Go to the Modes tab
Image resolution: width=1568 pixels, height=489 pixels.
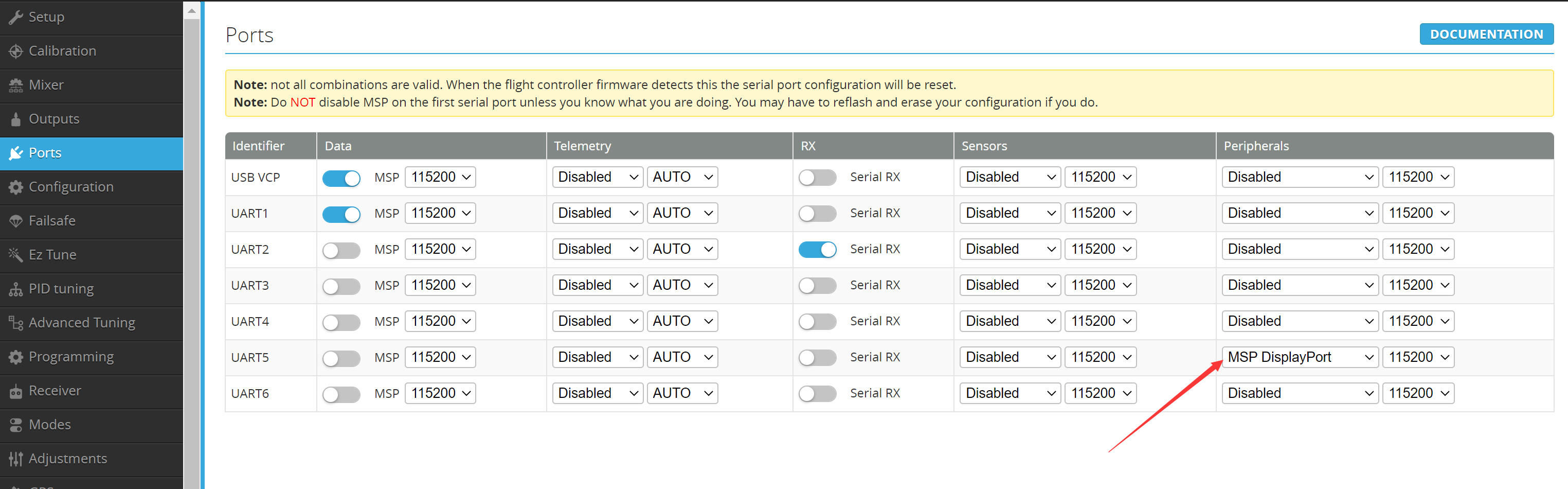[50, 425]
